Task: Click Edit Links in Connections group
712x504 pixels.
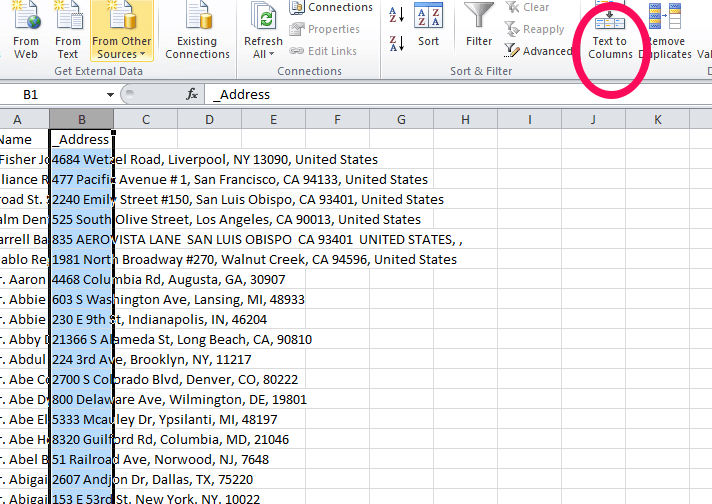Action: pyautogui.click(x=323, y=51)
